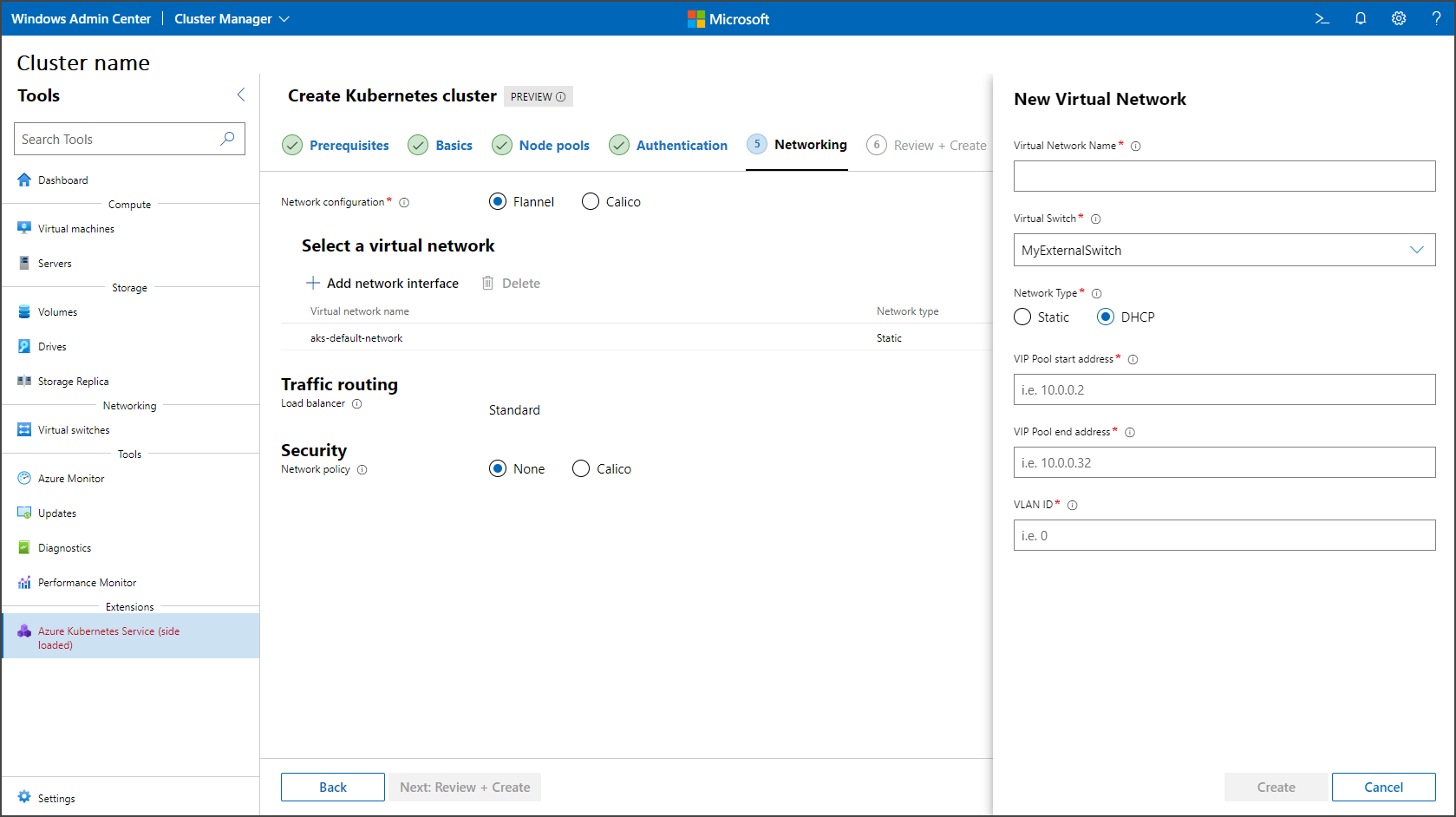
Task: Click the Add network interface plus icon
Action: pos(313,284)
